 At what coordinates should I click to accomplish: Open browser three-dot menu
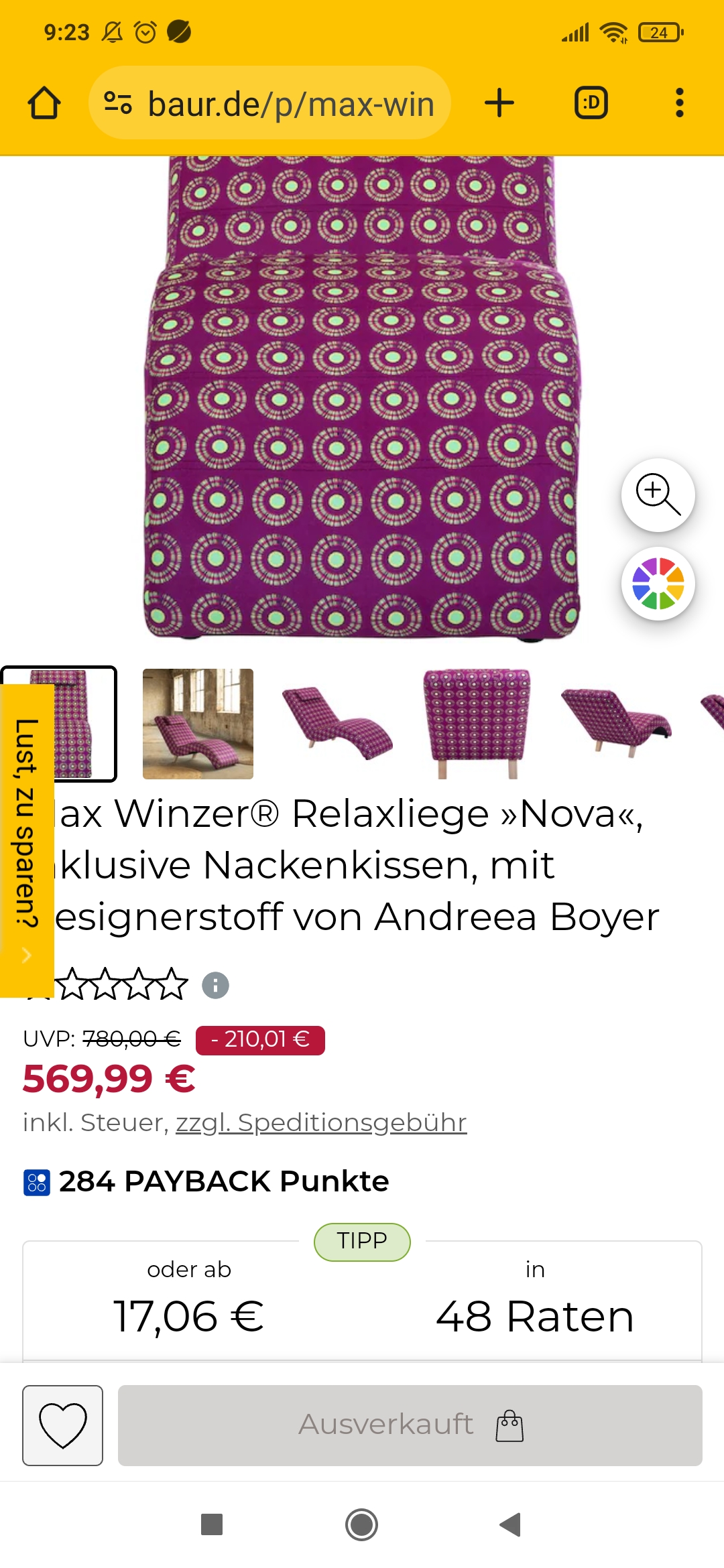pos(680,103)
